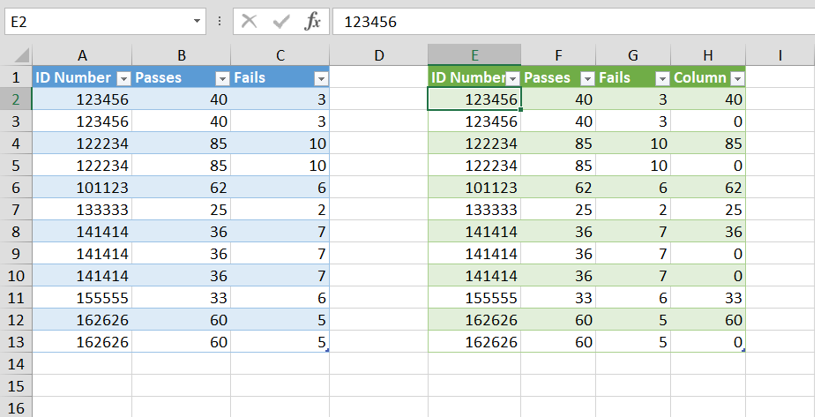Open the green table Passes filter dropdown

click(587, 79)
